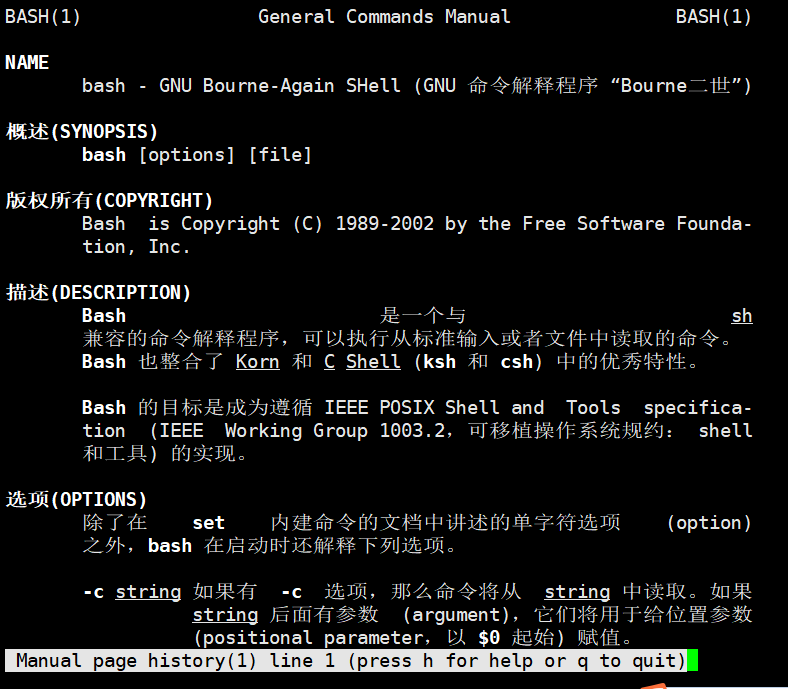Click underlined 'string' right after -c option
This screenshot has width=788, height=689.
pyautogui.click(x=148, y=592)
